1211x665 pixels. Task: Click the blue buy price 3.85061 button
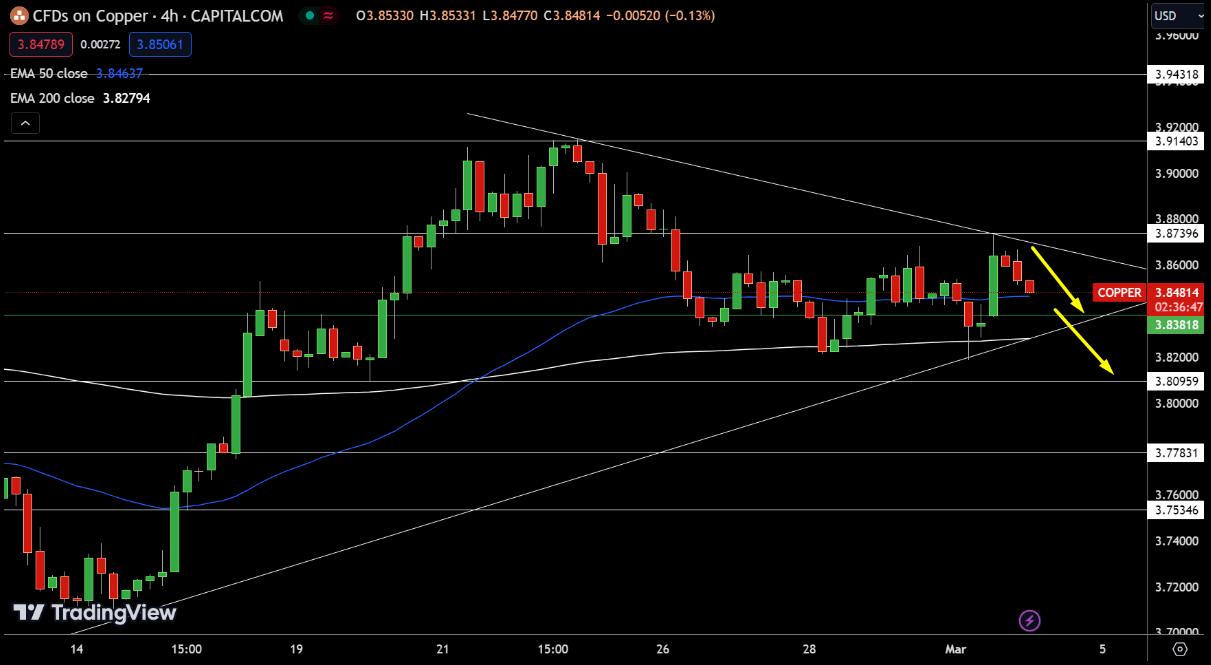160,45
